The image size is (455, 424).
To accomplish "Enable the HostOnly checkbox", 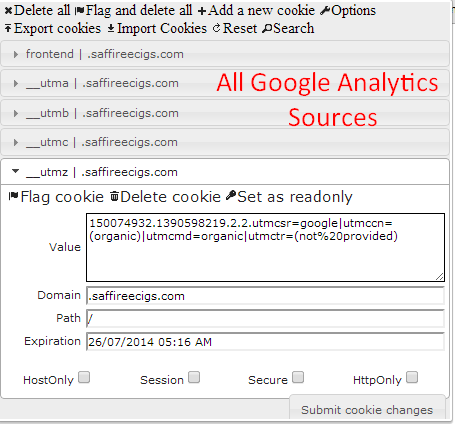I will 84,378.
